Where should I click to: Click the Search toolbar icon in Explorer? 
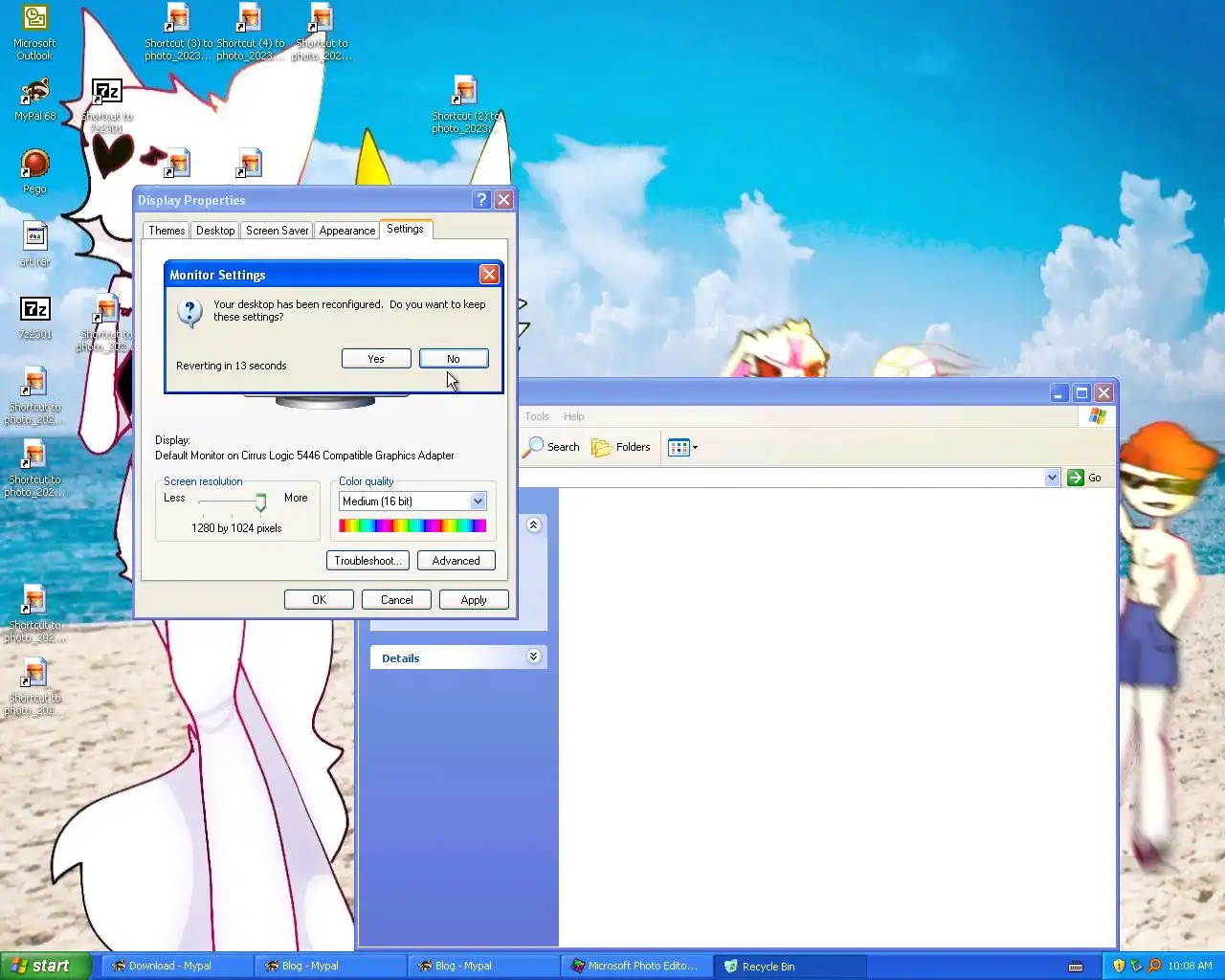[551, 447]
